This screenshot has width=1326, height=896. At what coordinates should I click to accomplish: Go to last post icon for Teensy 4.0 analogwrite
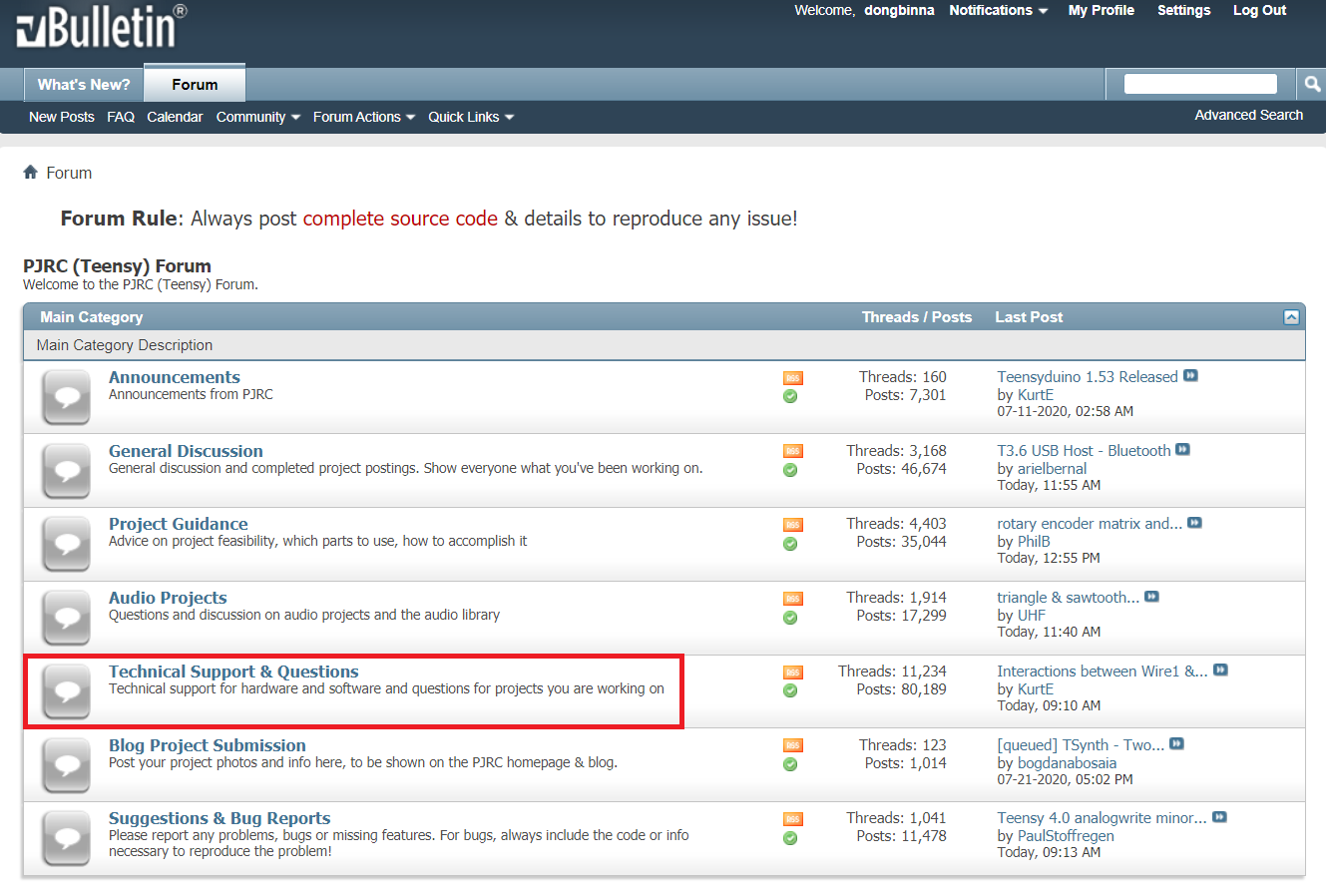(x=1219, y=817)
